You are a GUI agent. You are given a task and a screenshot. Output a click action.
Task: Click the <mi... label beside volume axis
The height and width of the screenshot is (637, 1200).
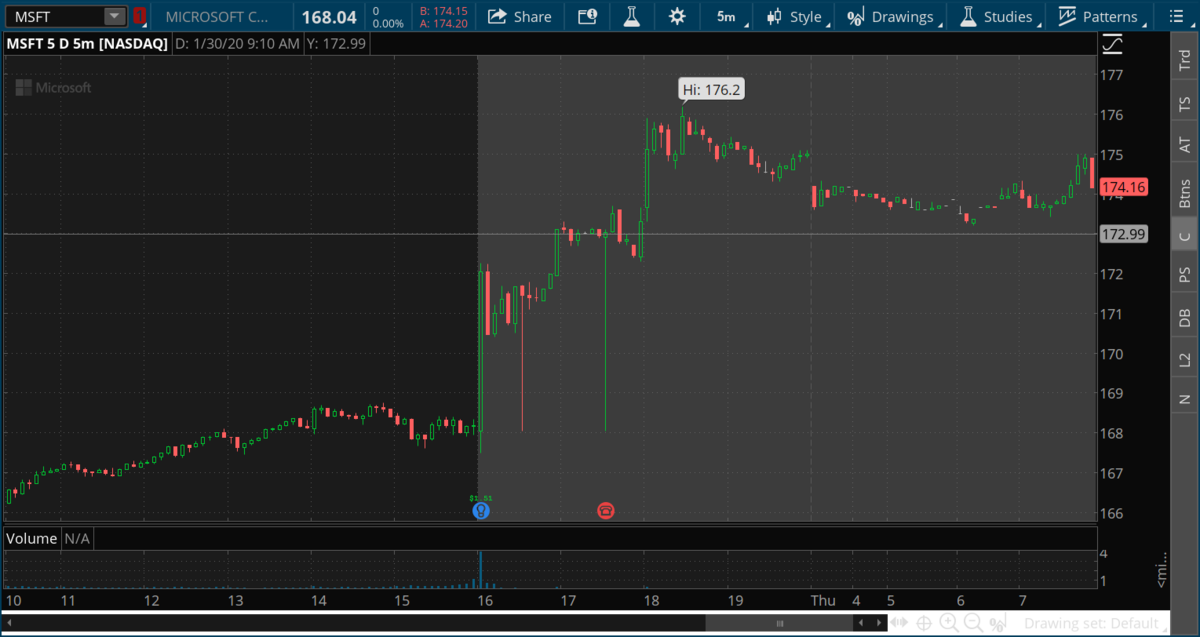(x=1161, y=568)
